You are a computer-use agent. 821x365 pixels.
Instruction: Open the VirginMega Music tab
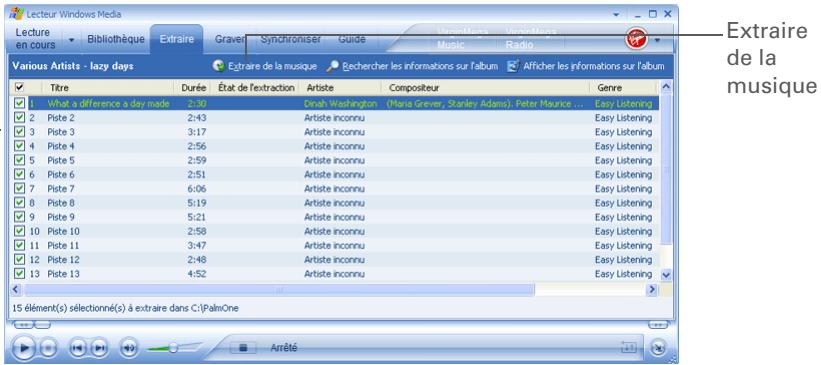(463, 39)
